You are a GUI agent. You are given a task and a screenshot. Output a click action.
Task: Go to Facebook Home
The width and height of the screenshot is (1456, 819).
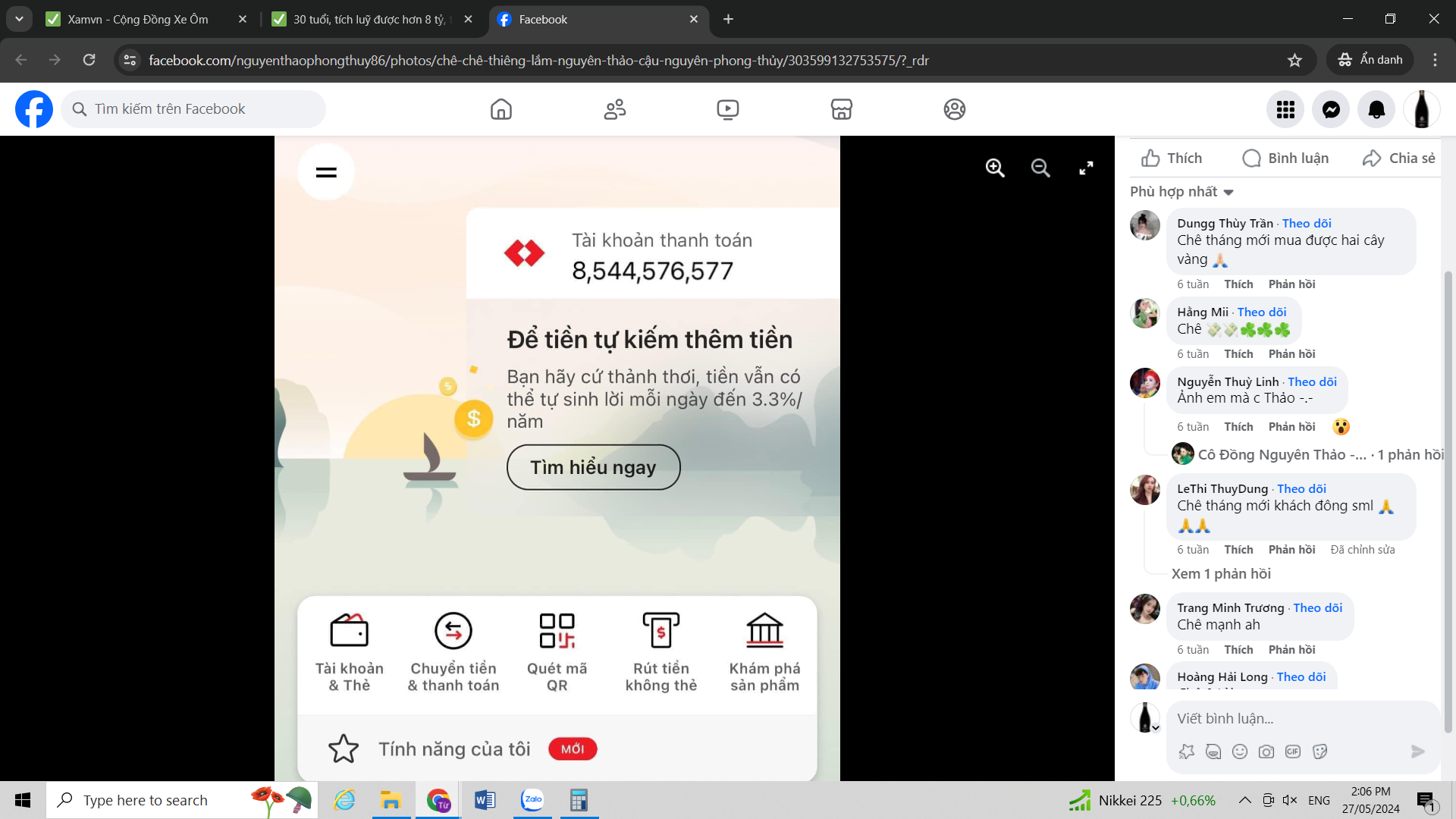click(x=500, y=109)
